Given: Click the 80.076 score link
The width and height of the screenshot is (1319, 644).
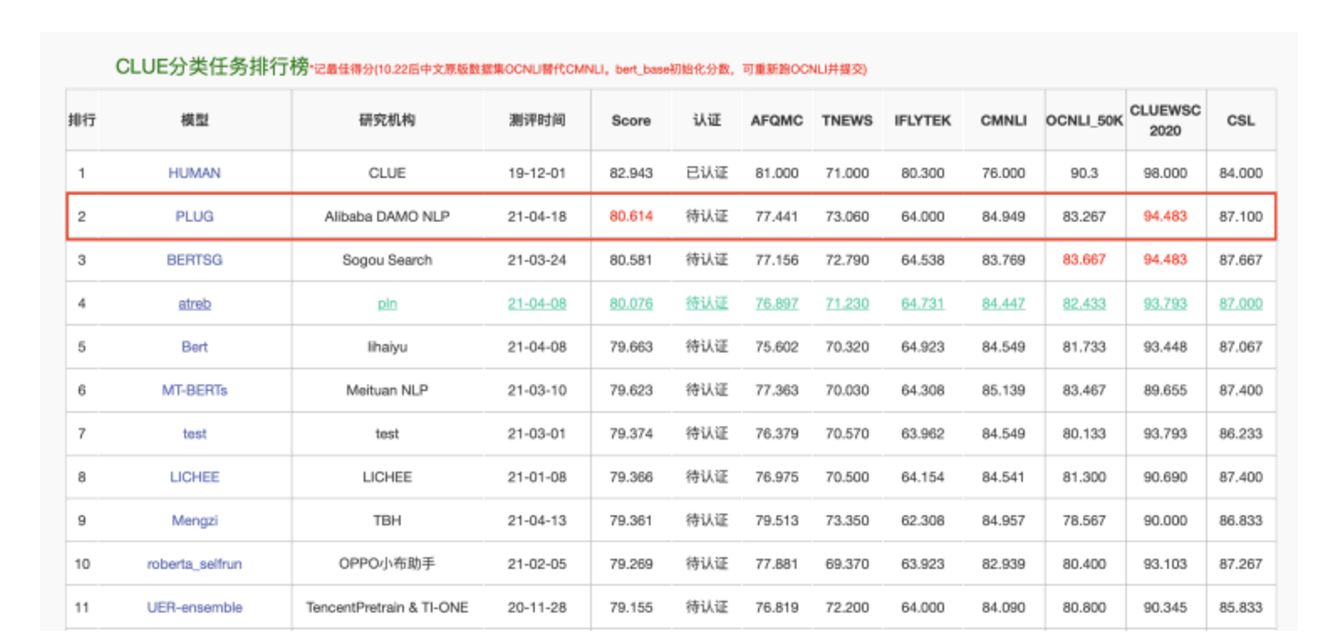Looking at the screenshot, I should [631, 303].
